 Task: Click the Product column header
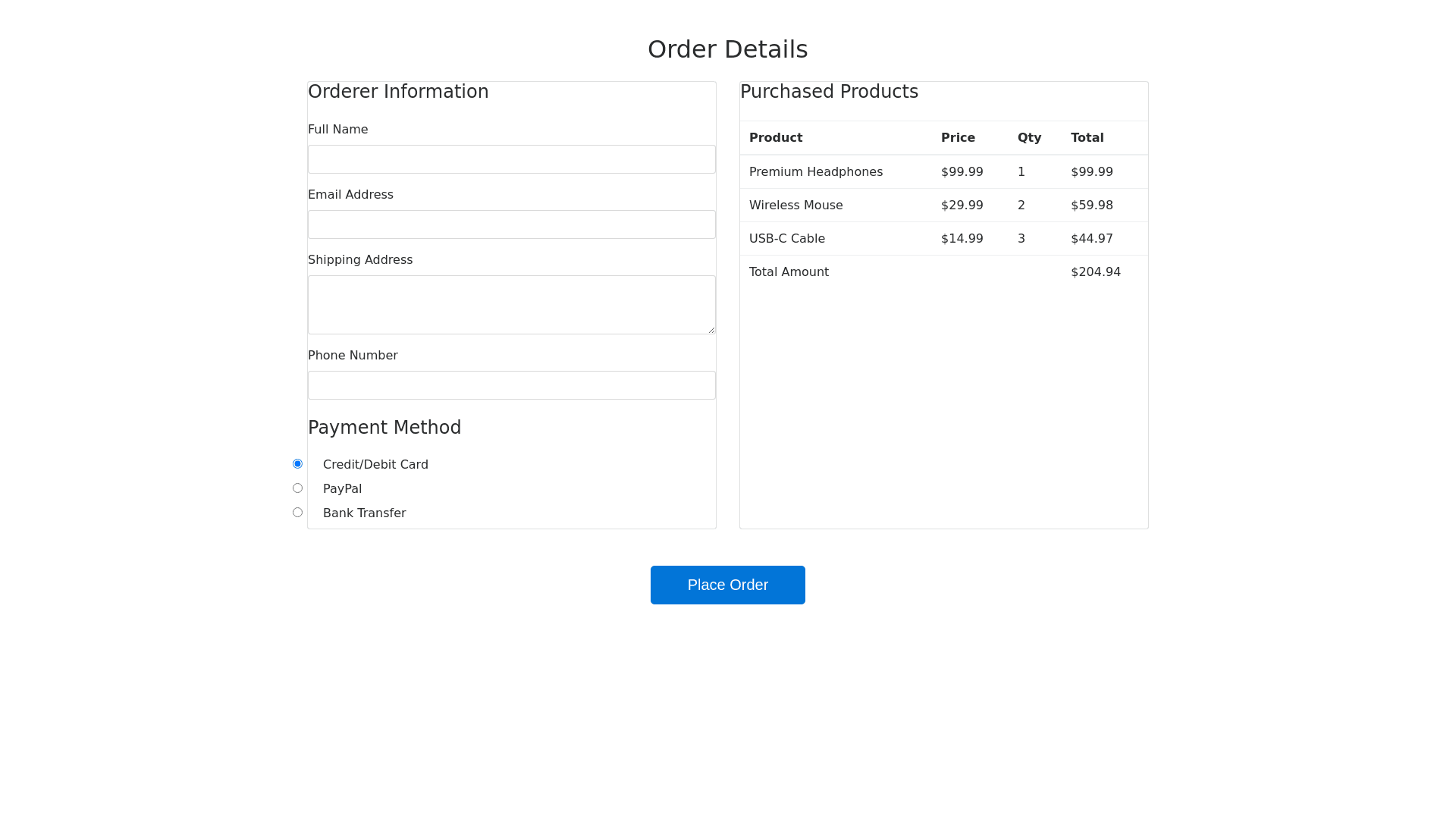tap(775, 137)
